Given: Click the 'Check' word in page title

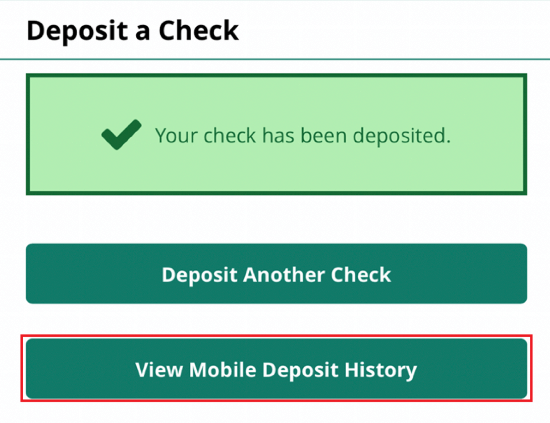Looking at the screenshot, I should pyautogui.click(x=199, y=31).
